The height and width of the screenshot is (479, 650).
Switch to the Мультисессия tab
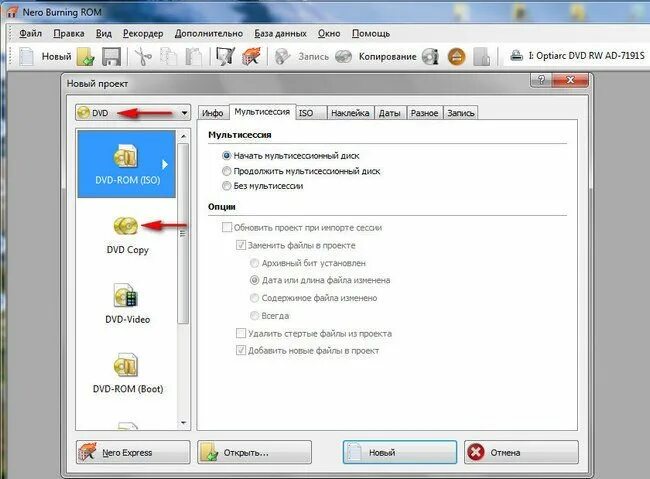[262, 112]
